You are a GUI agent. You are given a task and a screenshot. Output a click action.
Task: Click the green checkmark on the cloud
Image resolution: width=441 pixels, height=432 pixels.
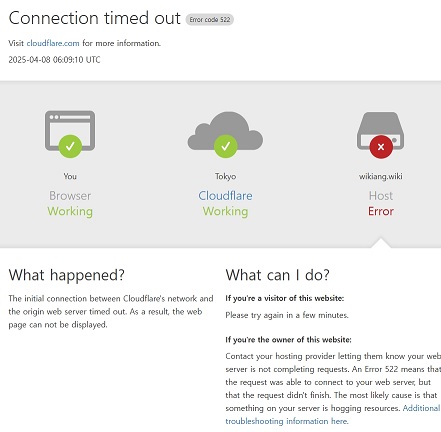point(226,146)
